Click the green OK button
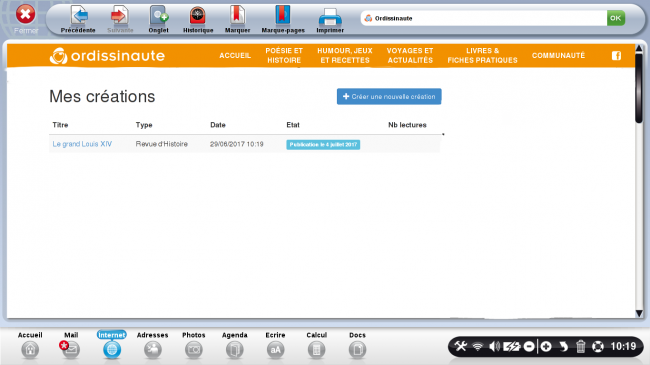Viewport: 650px width, 365px height. (616, 18)
